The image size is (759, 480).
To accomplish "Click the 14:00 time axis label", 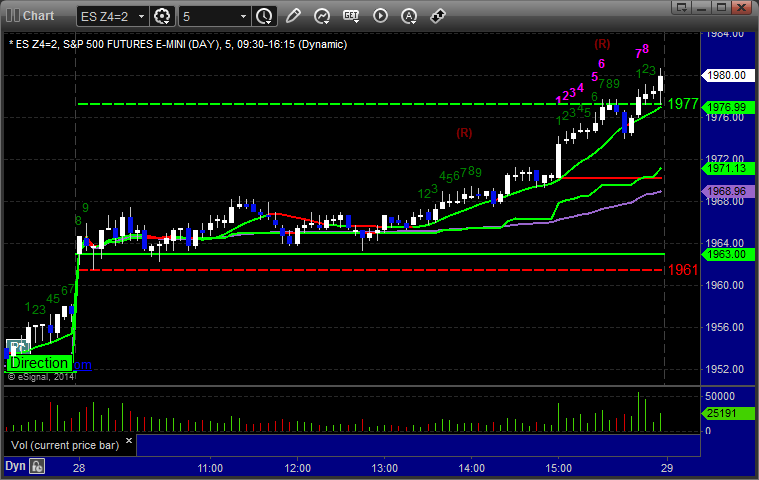I will point(471,468).
